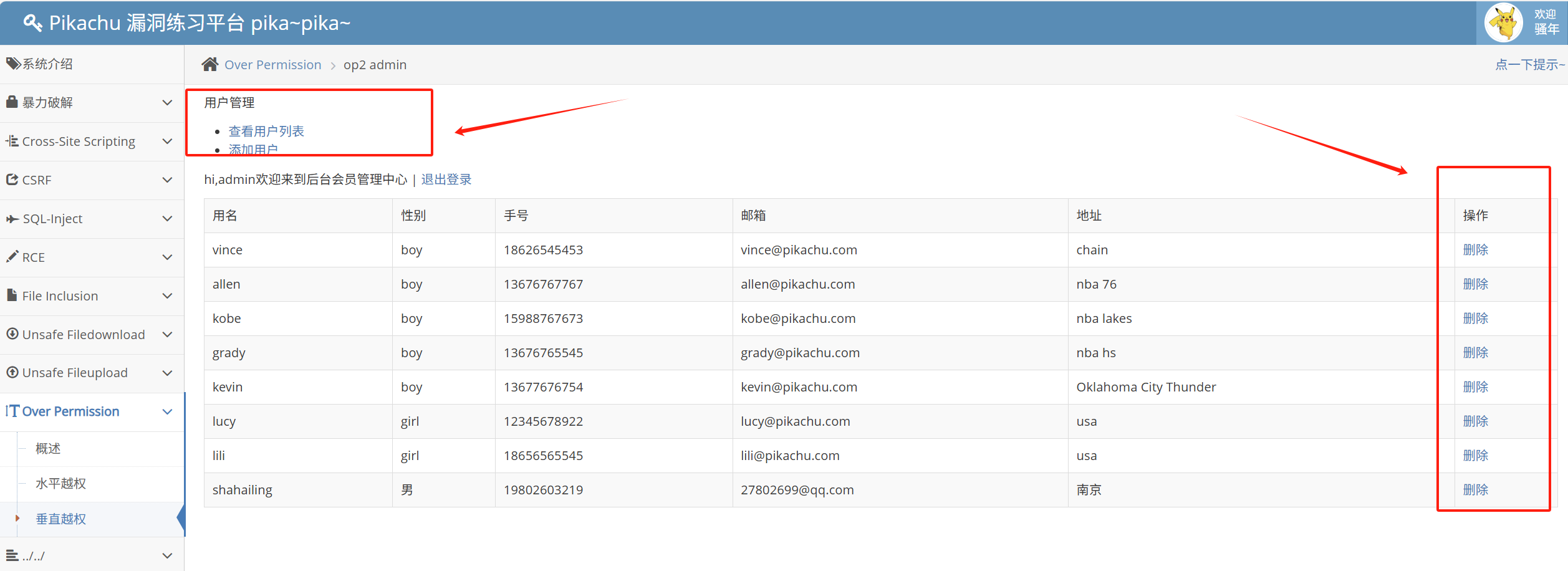1568x571 pixels.
Task: Click 退出登录 logout link
Action: (446, 180)
